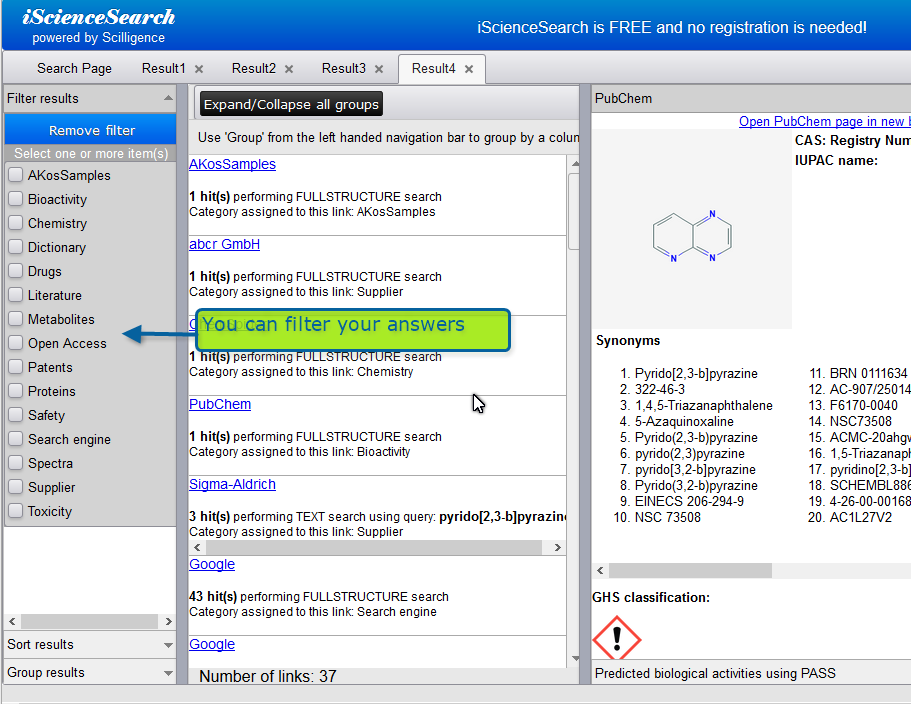Tick the AKosSamples filter checkbox
Image resolution: width=911 pixels, height=704 pixels.
tap(16, 175)
